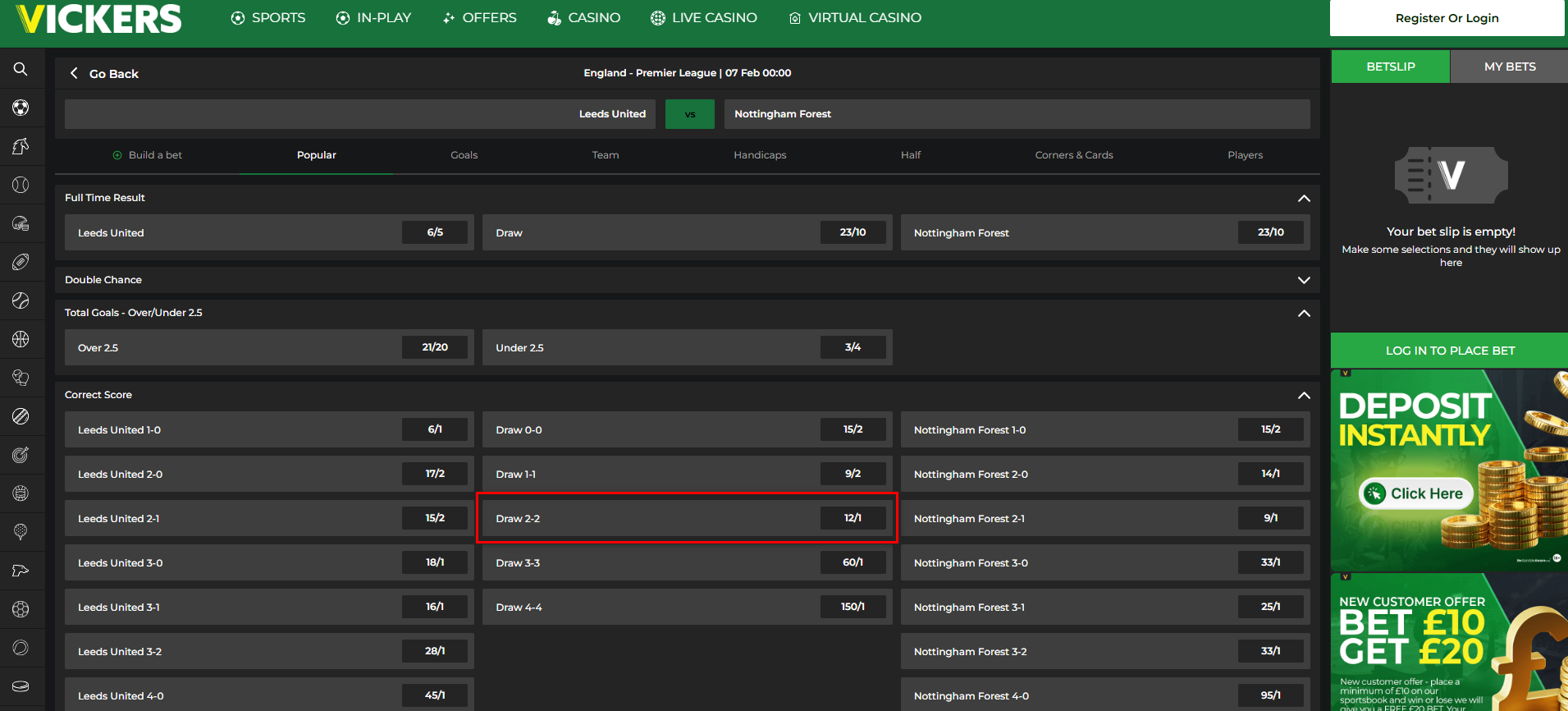The height and width of the screenshot is (711, 1568).
Task: Open the LIVE CASINO menu
Action: (704, 18)
